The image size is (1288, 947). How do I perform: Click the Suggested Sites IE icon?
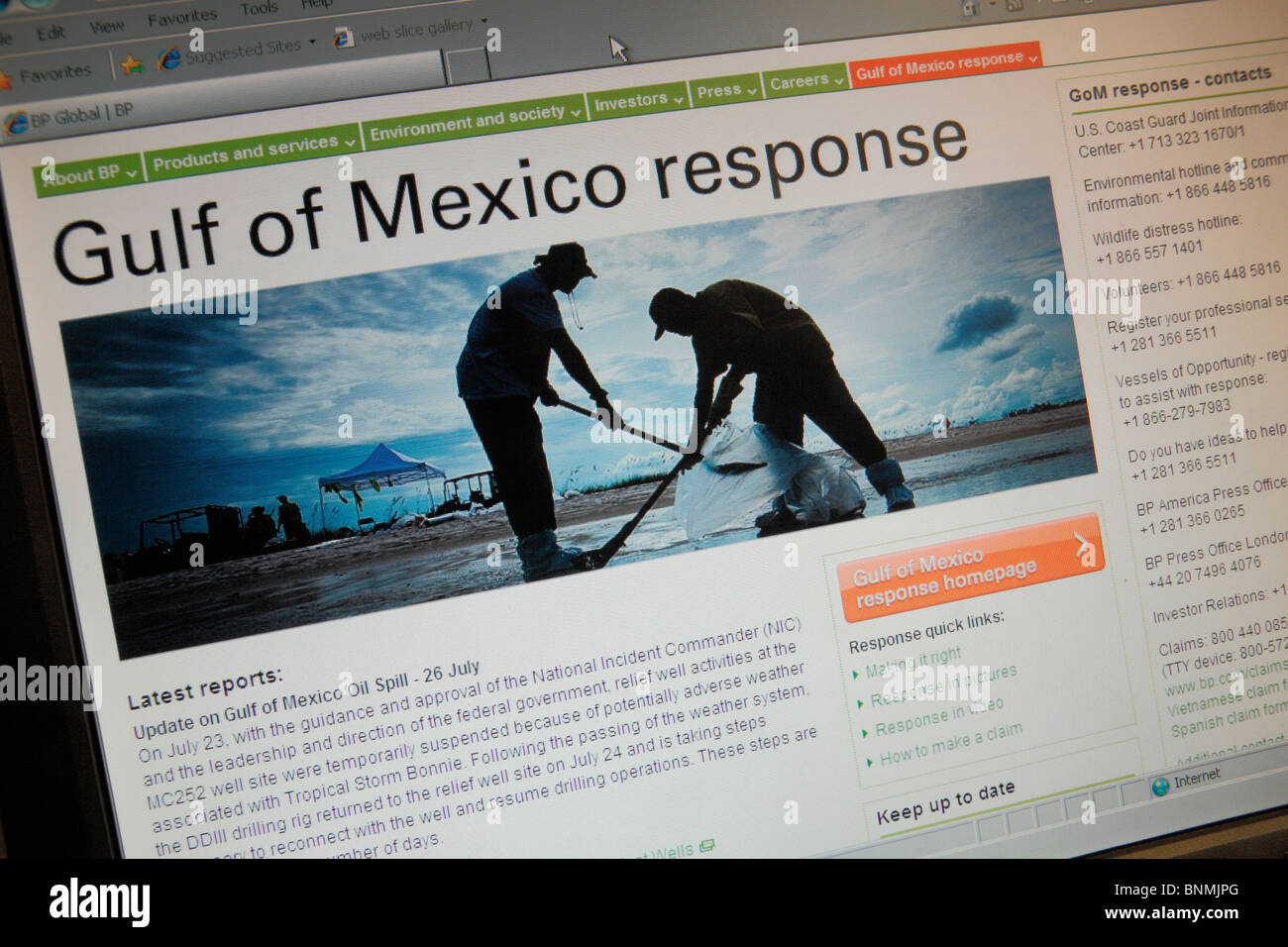tap(170, 57)
